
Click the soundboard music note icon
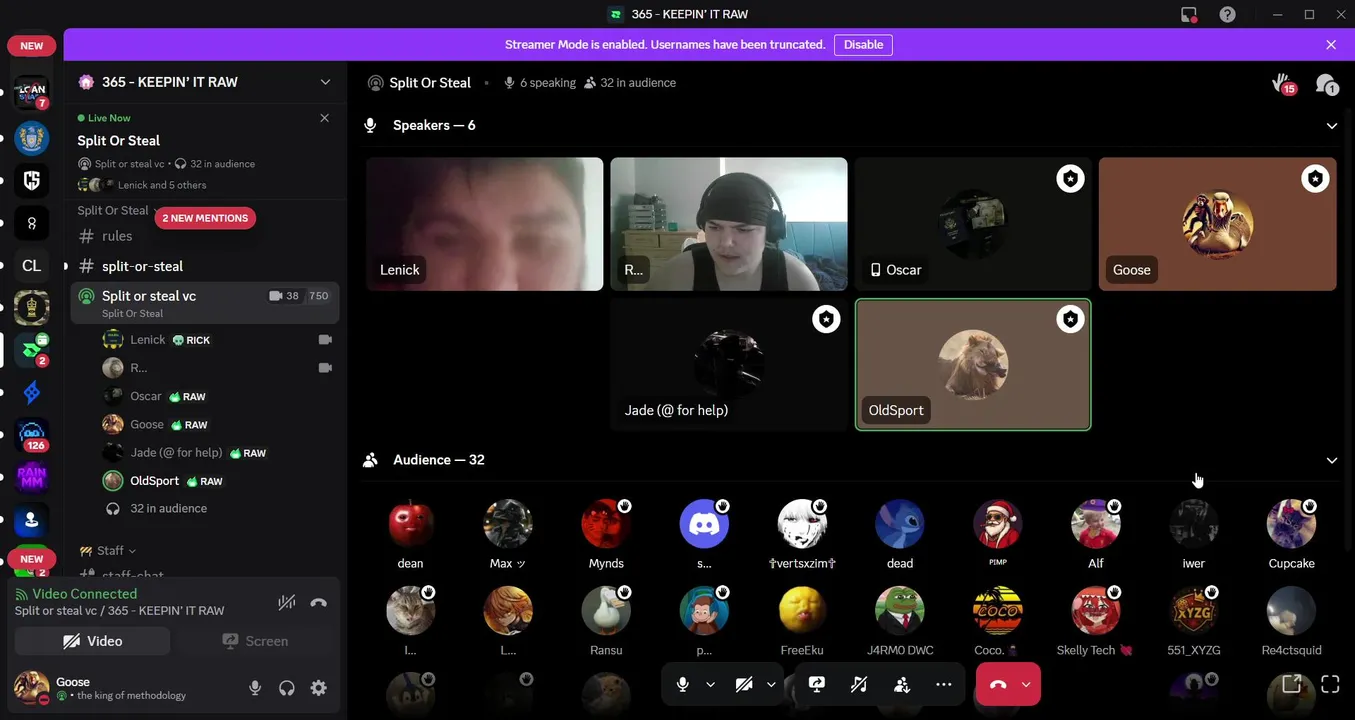[x=859, y=684]
